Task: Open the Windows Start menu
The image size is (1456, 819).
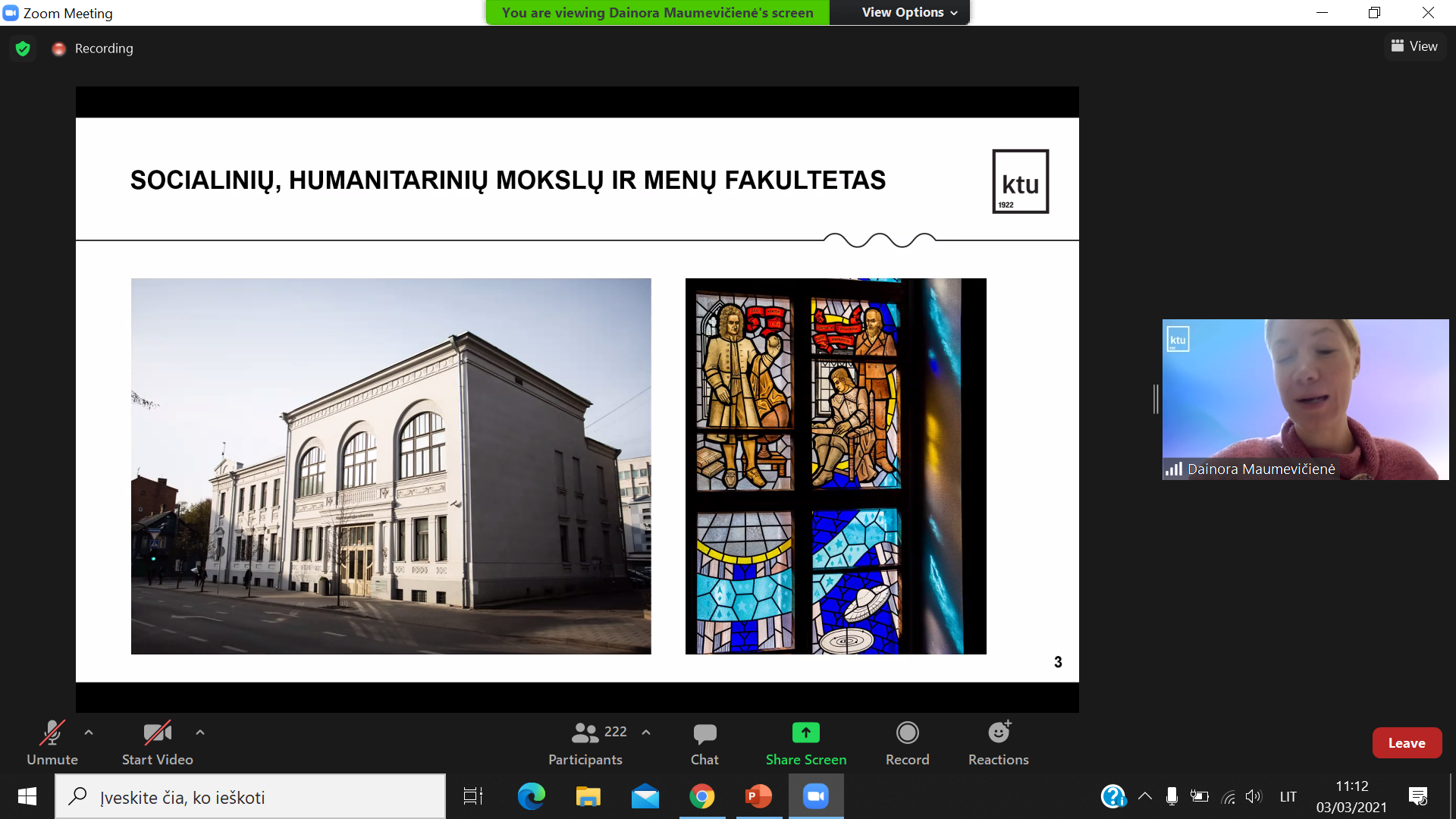Action: pos(27,796)
